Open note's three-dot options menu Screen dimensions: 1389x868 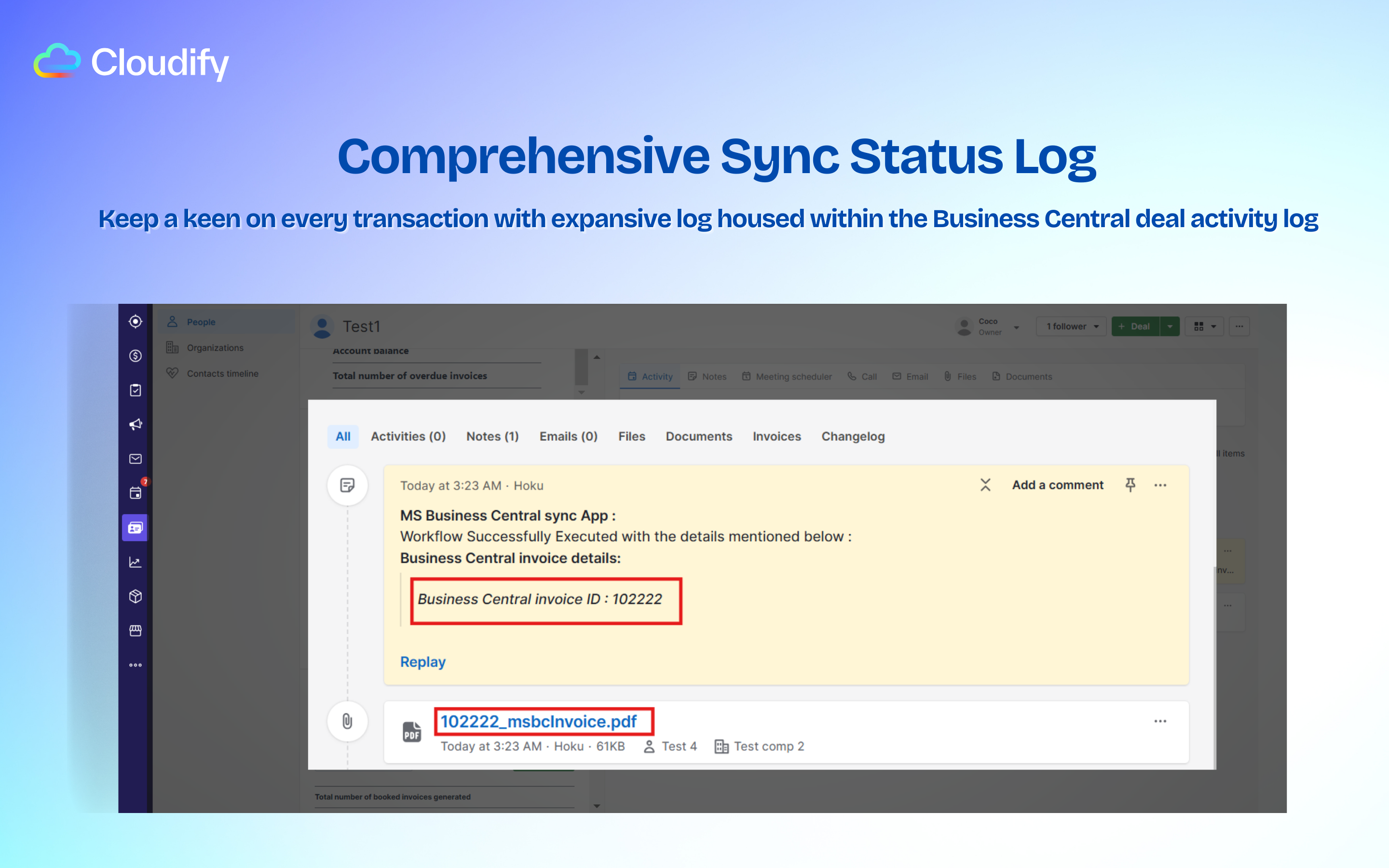pos(1160,485)
